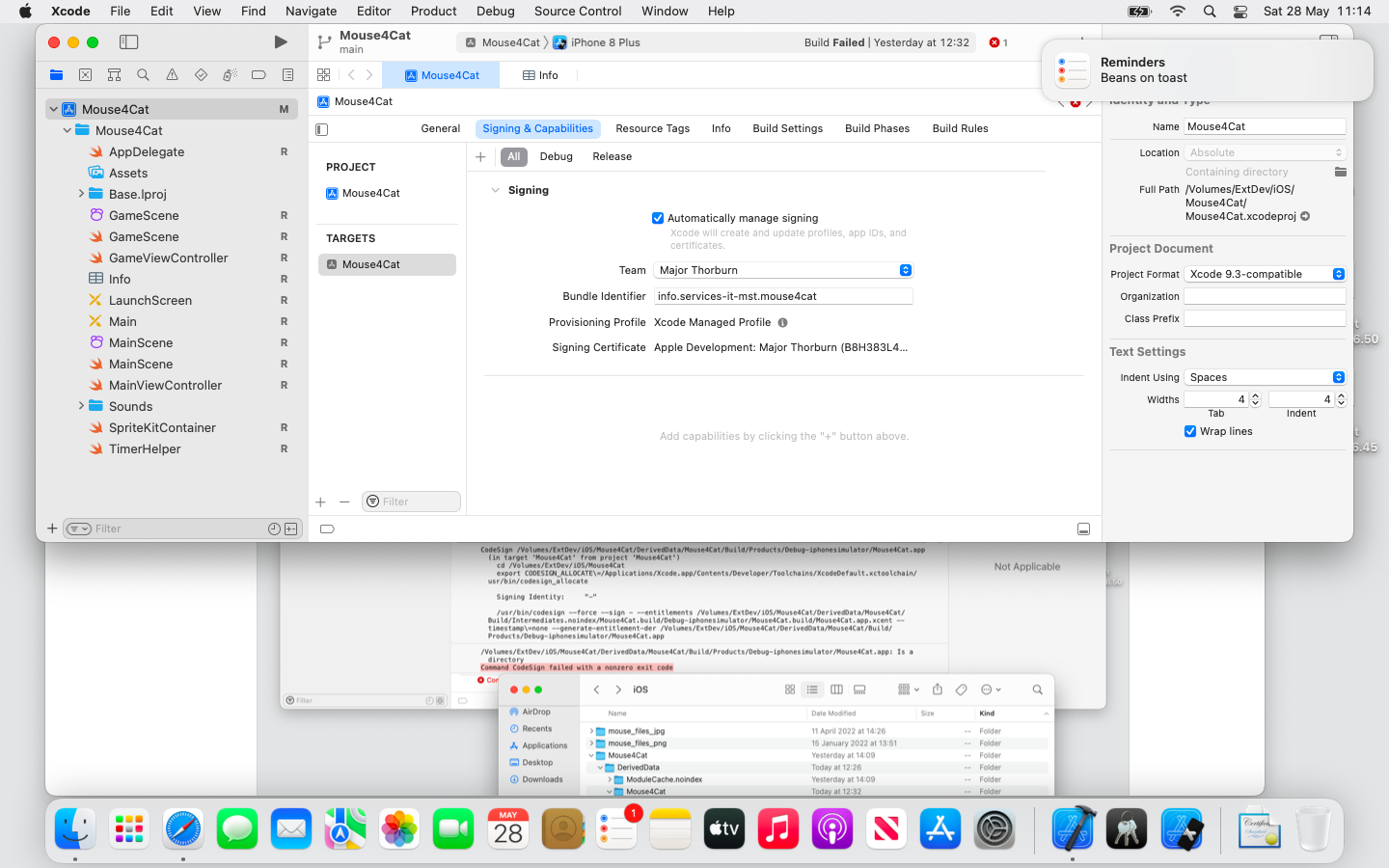The image size is (1389, 868).
Task: Expand the Sounds folder
Action: click(x=81, y=406)
